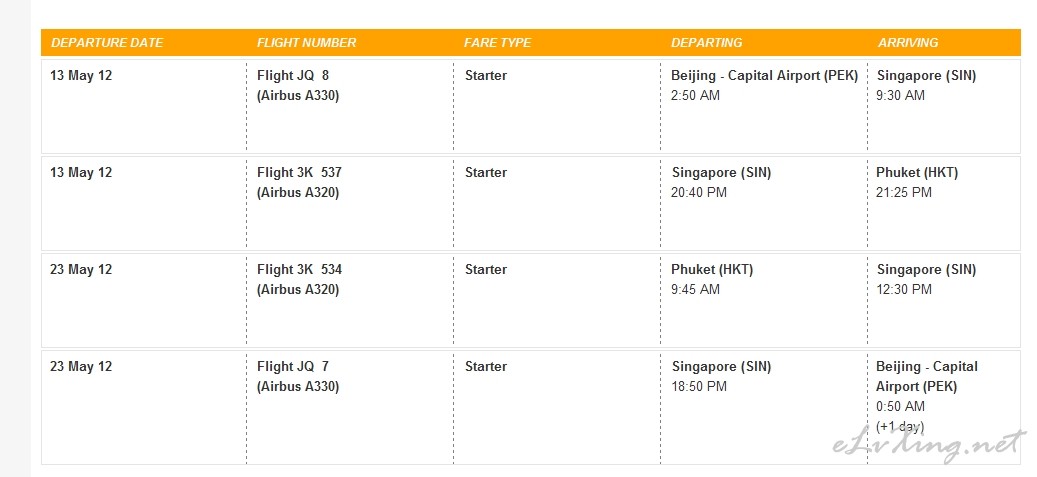
Task: Select Flight 3K 537 text
Action: point(300,173)
